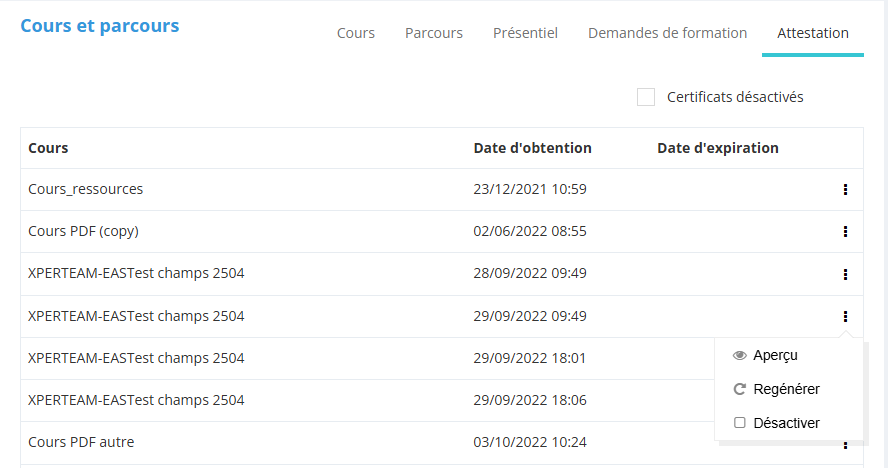Select the Cours_ressources course name
Viewport: 888px width, 468px height.
click(85, 189)
